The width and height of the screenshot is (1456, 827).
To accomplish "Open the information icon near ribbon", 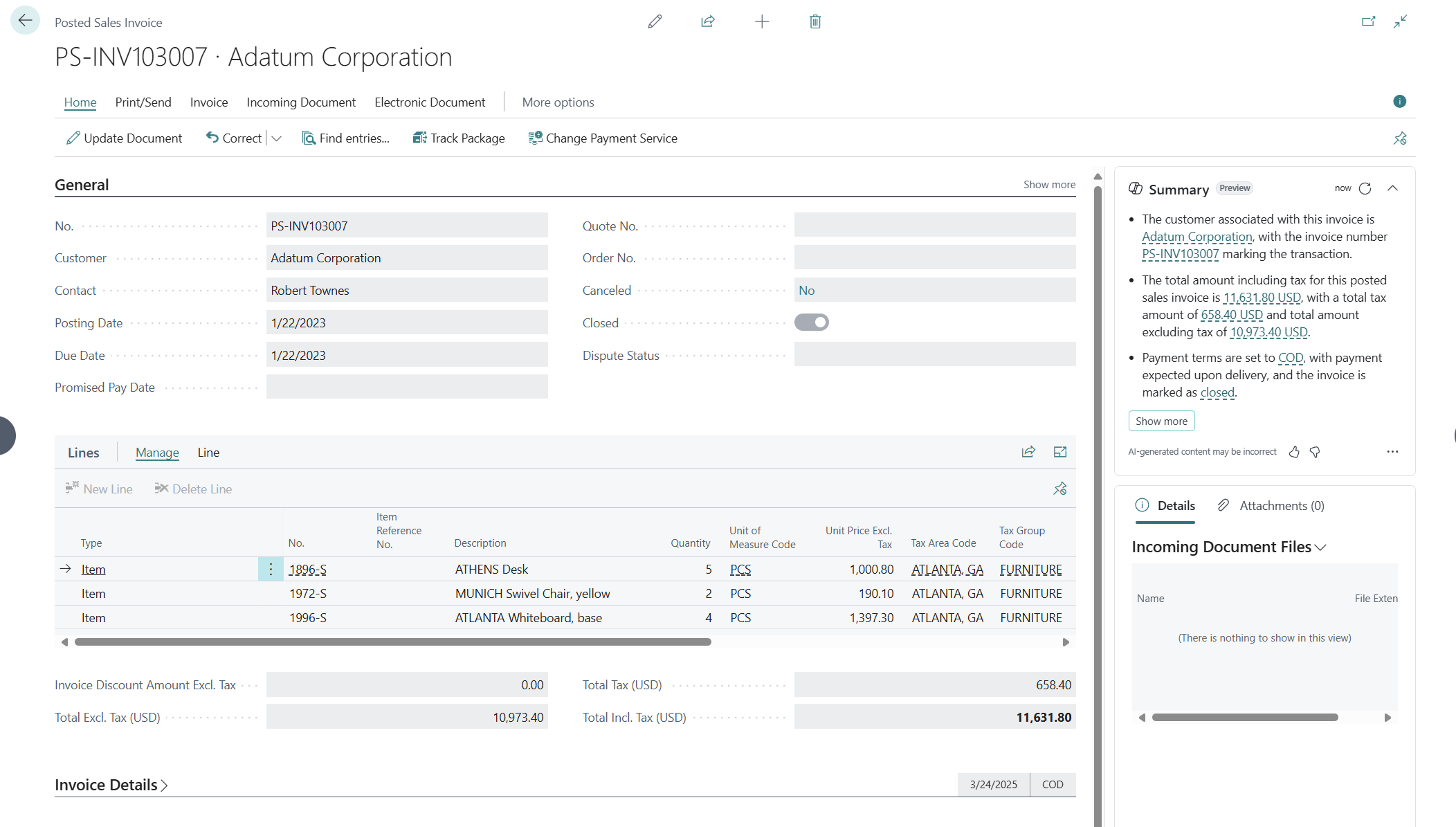I will pos(1399,102).
